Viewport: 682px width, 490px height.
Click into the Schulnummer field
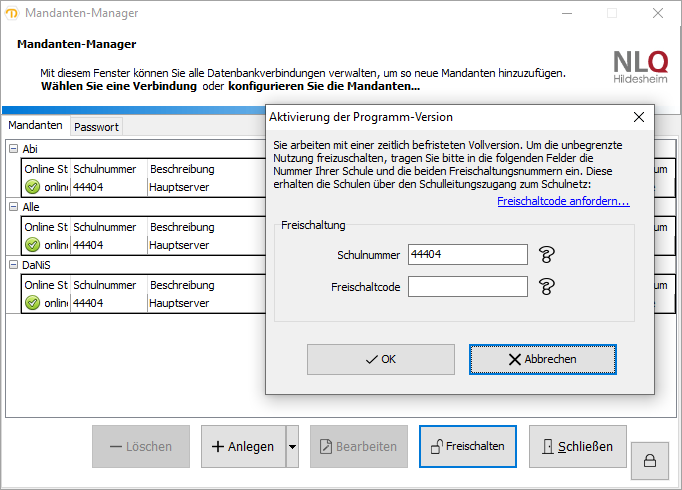[467, 255]
